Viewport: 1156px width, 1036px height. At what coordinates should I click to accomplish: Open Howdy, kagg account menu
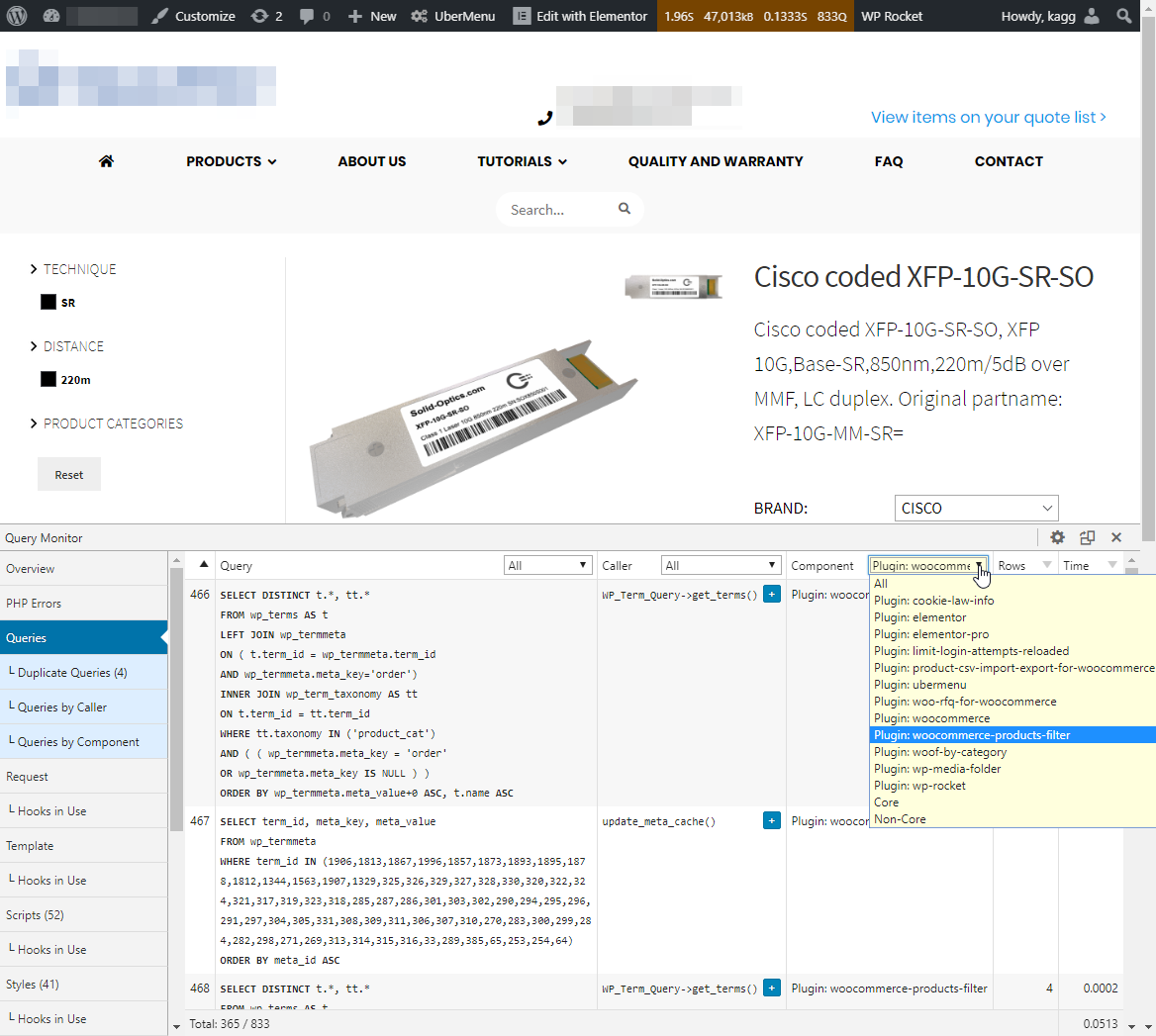[1050, 16]
